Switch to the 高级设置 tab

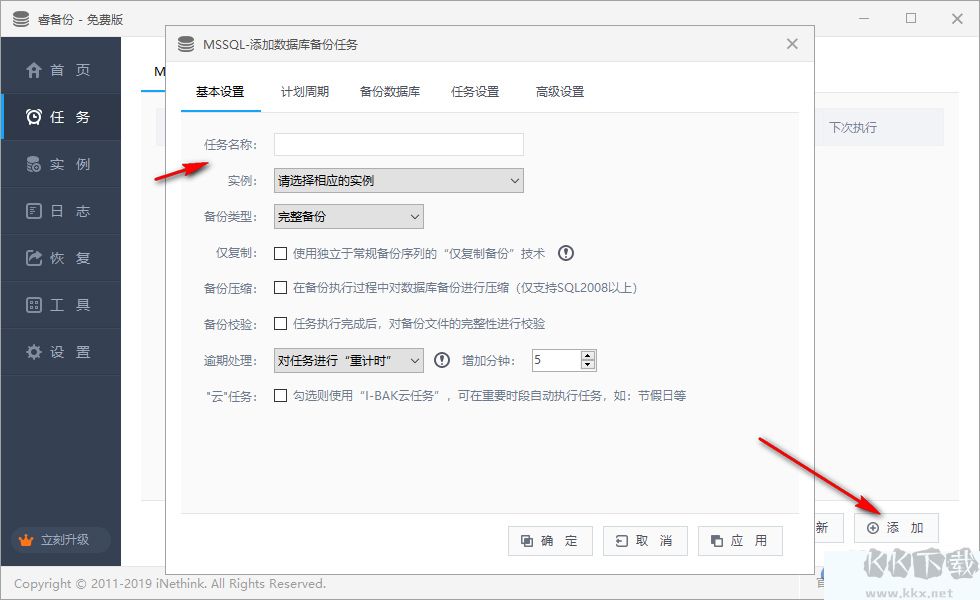click(x=559, y=90)
